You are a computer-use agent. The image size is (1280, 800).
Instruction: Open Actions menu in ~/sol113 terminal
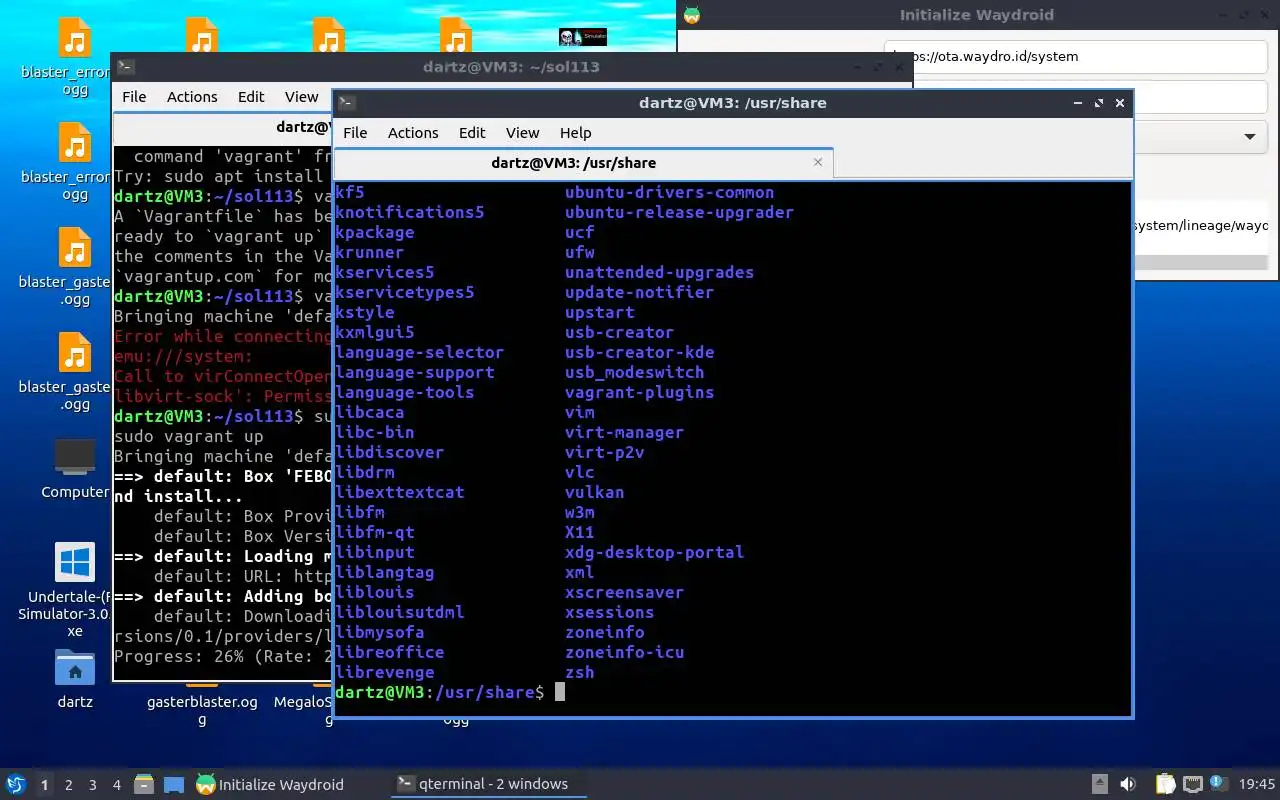tap(192, 97)
